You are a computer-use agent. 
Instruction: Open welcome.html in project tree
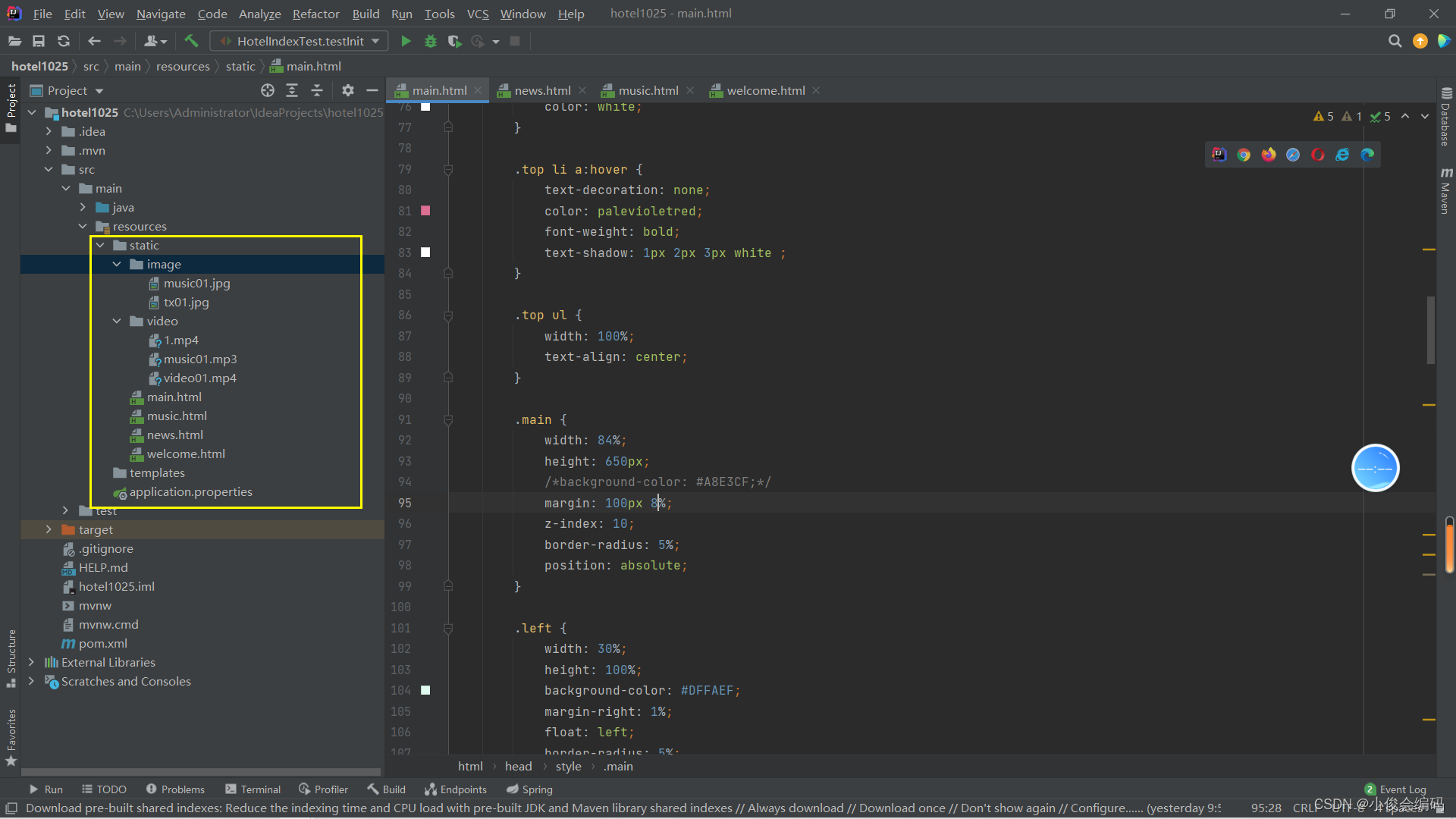pyautogui.click(x=186, y=453)
